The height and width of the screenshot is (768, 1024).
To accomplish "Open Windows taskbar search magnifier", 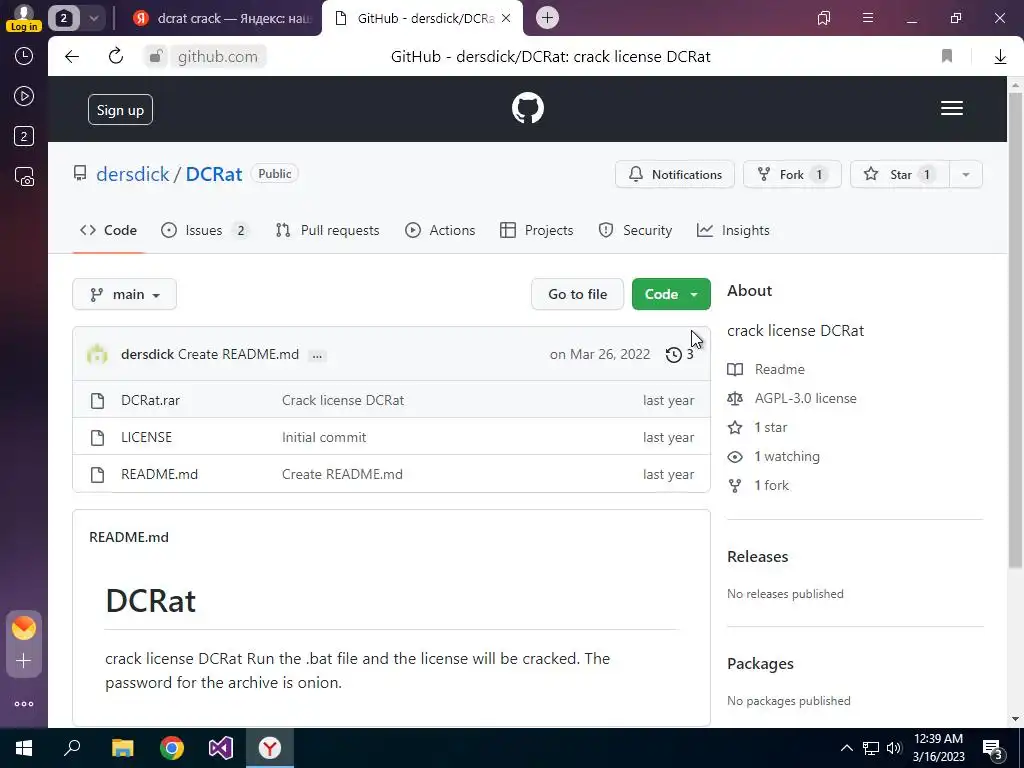I will click(x=72, y=748).
